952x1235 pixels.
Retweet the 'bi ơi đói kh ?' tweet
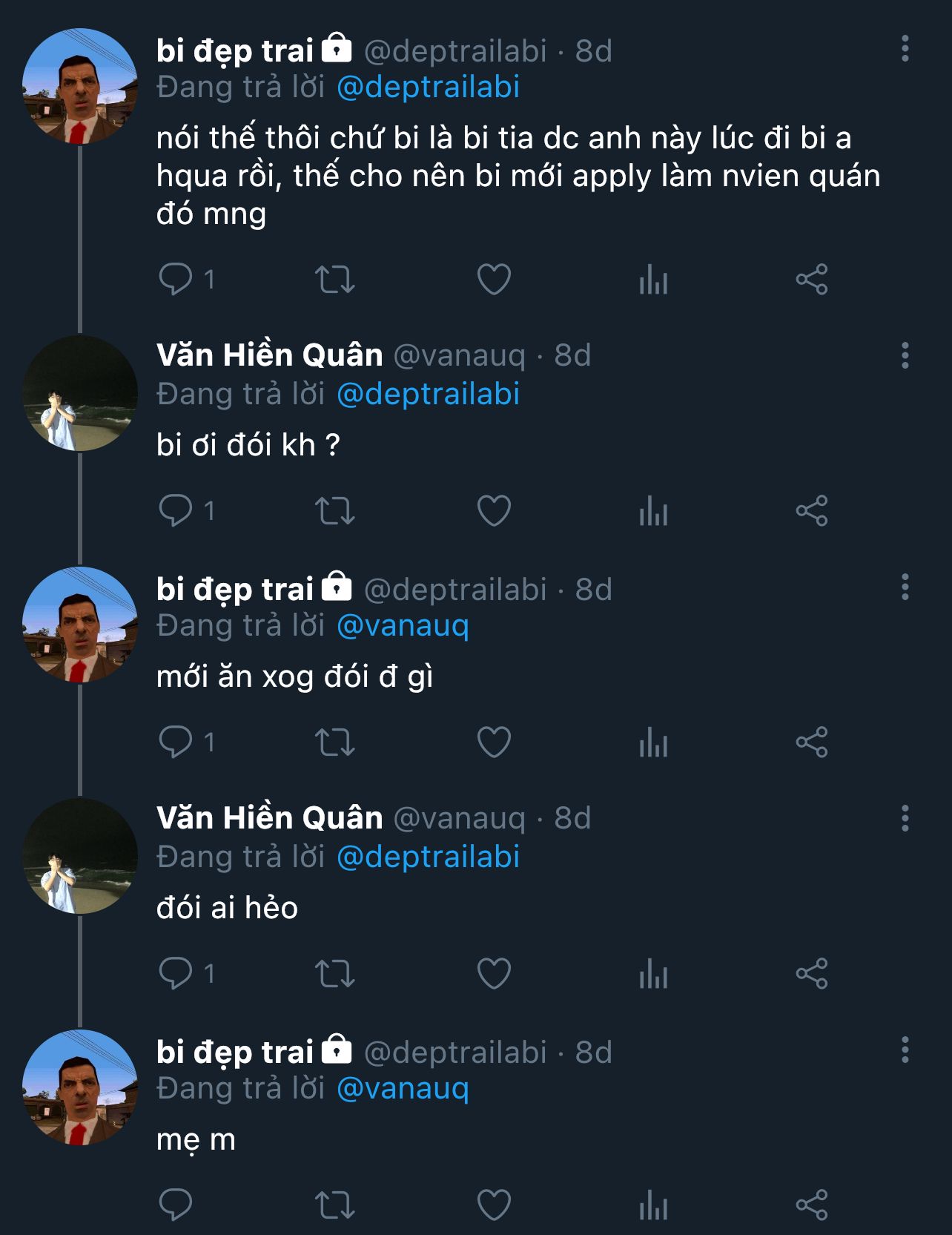[335, 511]
